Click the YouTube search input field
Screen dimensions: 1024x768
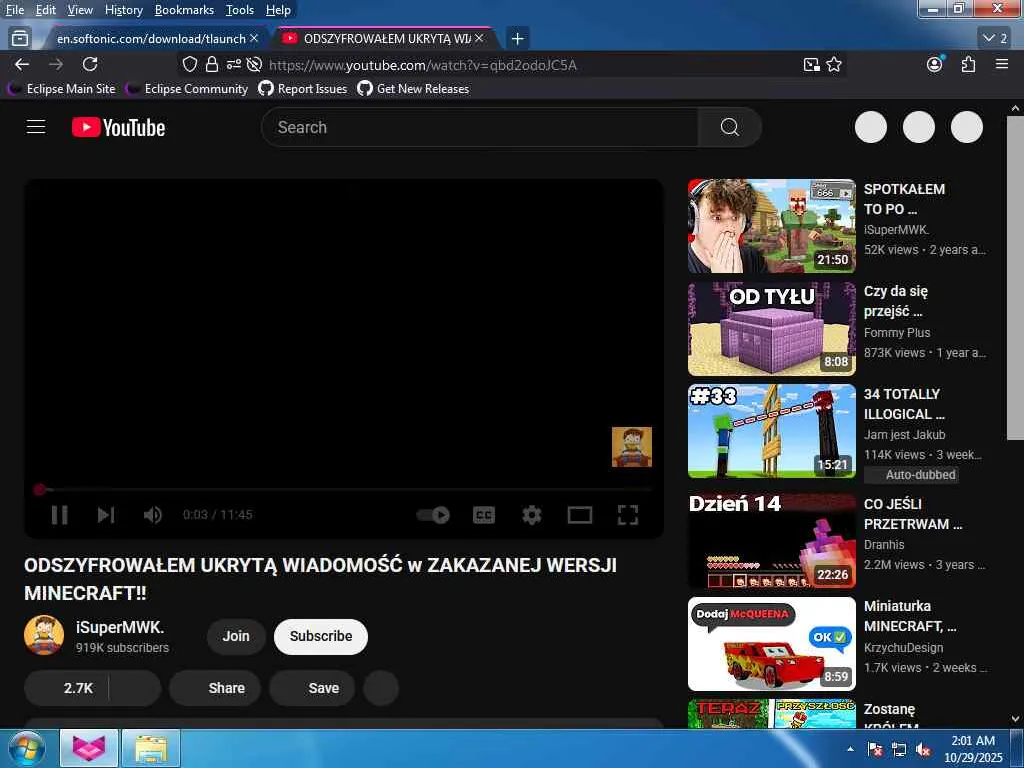point(480,127)
